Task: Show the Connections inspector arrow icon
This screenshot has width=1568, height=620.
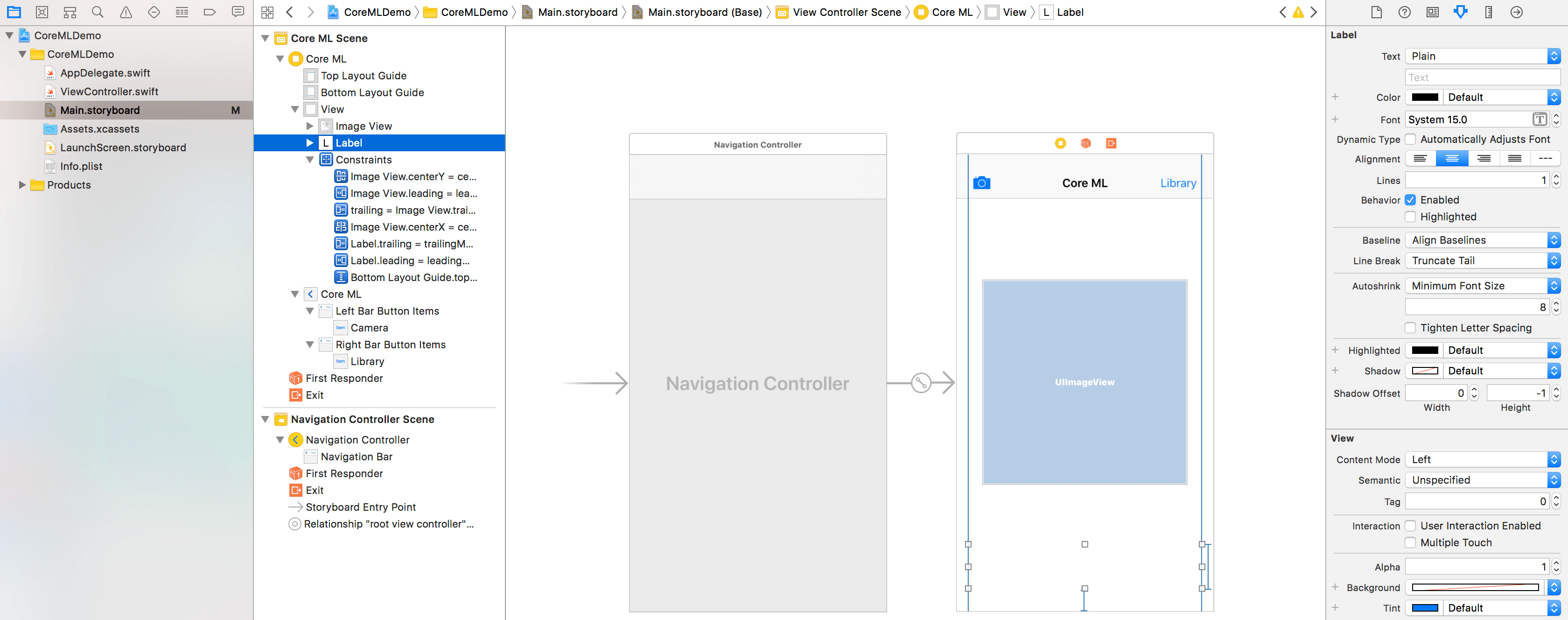Action: (1516, 12)
